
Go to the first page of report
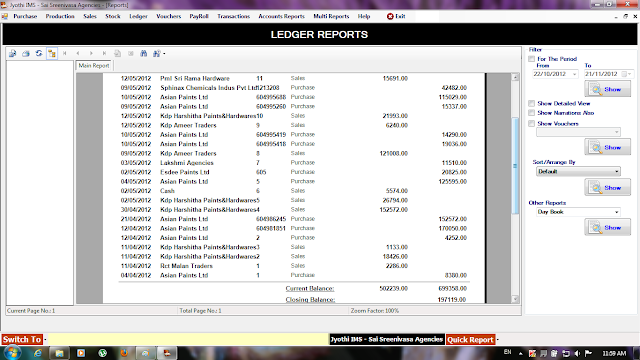[65, 53]
